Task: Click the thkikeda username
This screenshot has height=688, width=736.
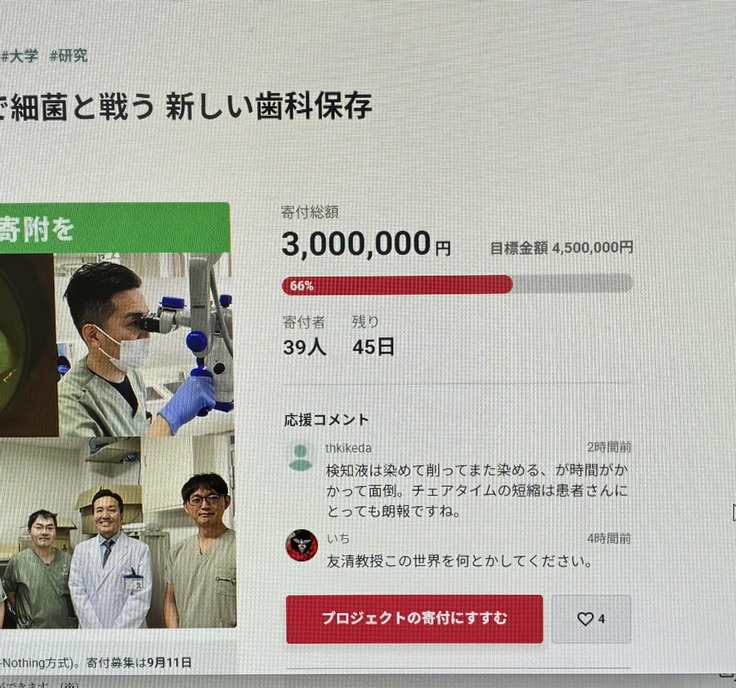Action: point(348,448)
